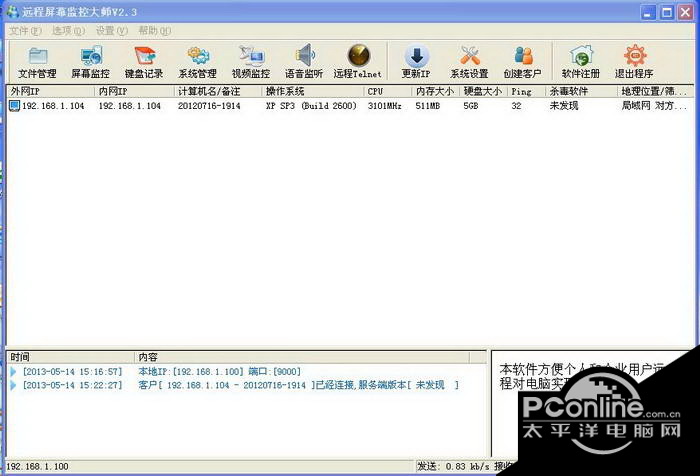Sort by the 内网IP column header
The image size is (700, 476).
point(134,92)
